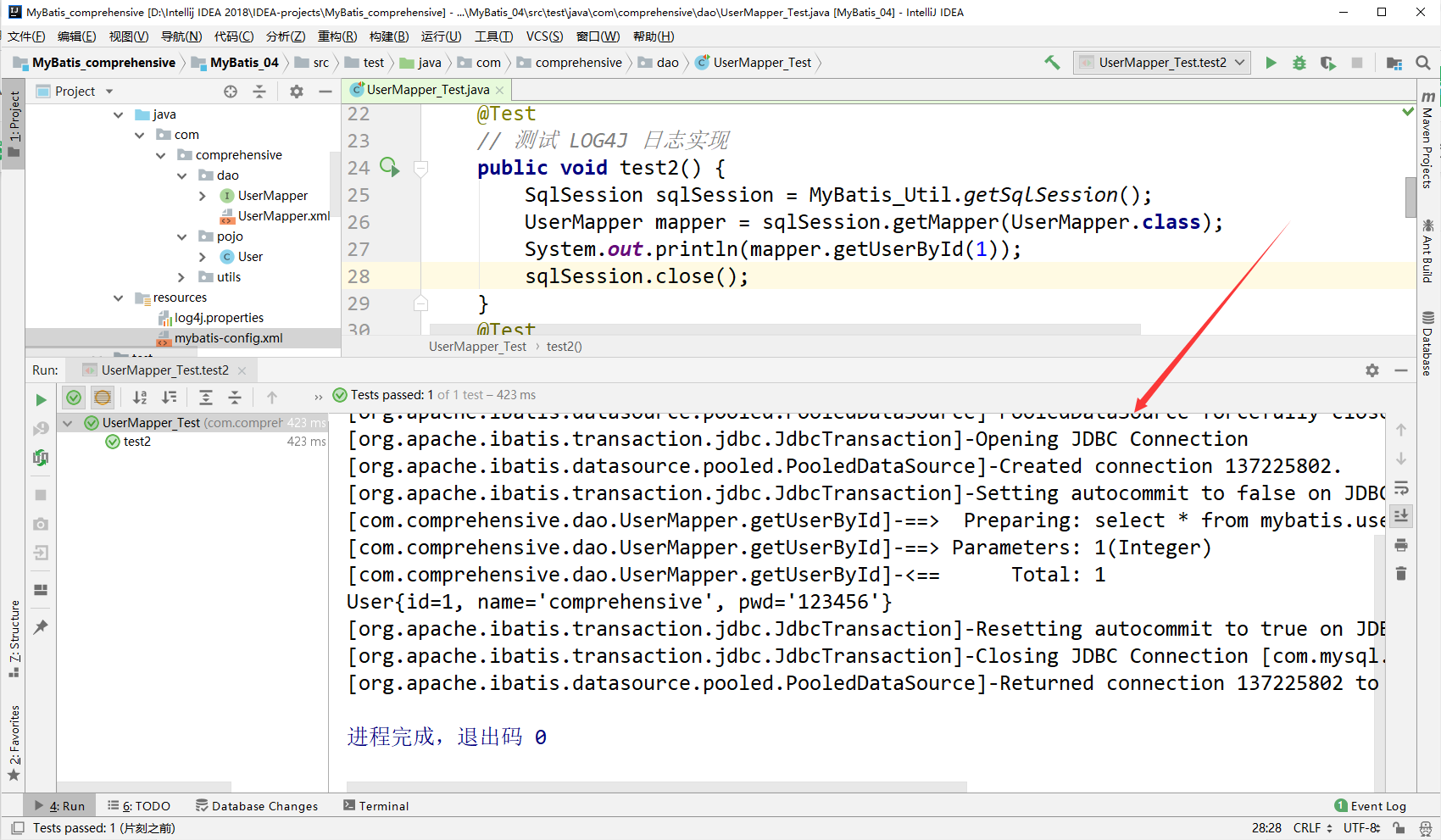Viewport: 1441px width, 840px height.
Task: Hide the Project tool window
Action: click(325, 92)
